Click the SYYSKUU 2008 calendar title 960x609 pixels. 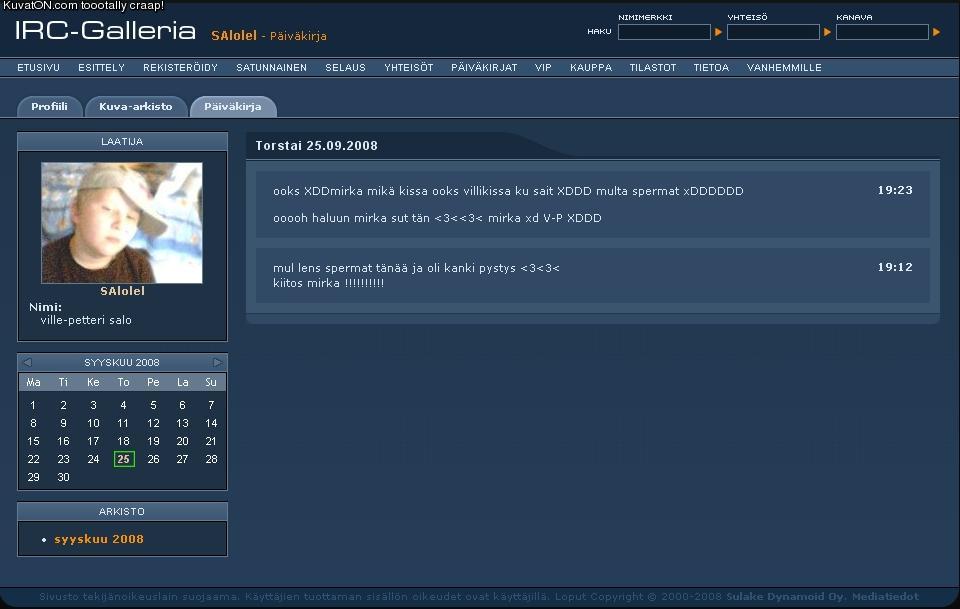coord(122,362)
